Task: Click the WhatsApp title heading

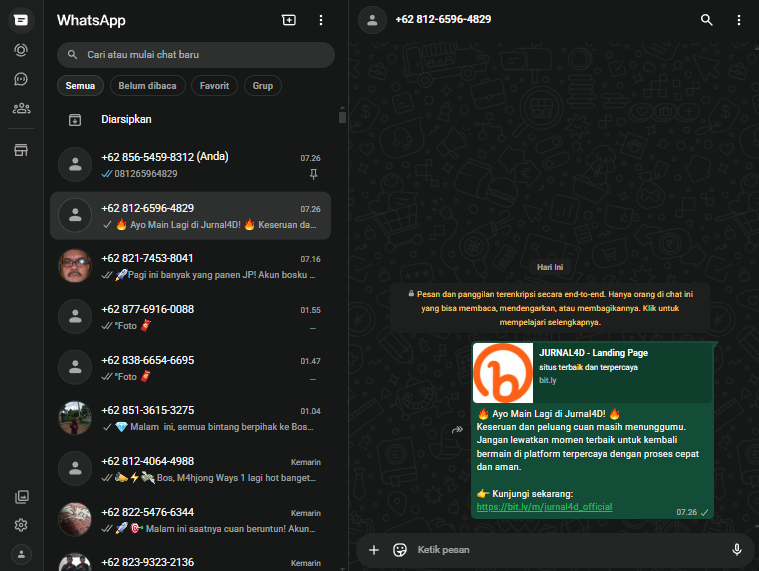Action: coord(91,20)
